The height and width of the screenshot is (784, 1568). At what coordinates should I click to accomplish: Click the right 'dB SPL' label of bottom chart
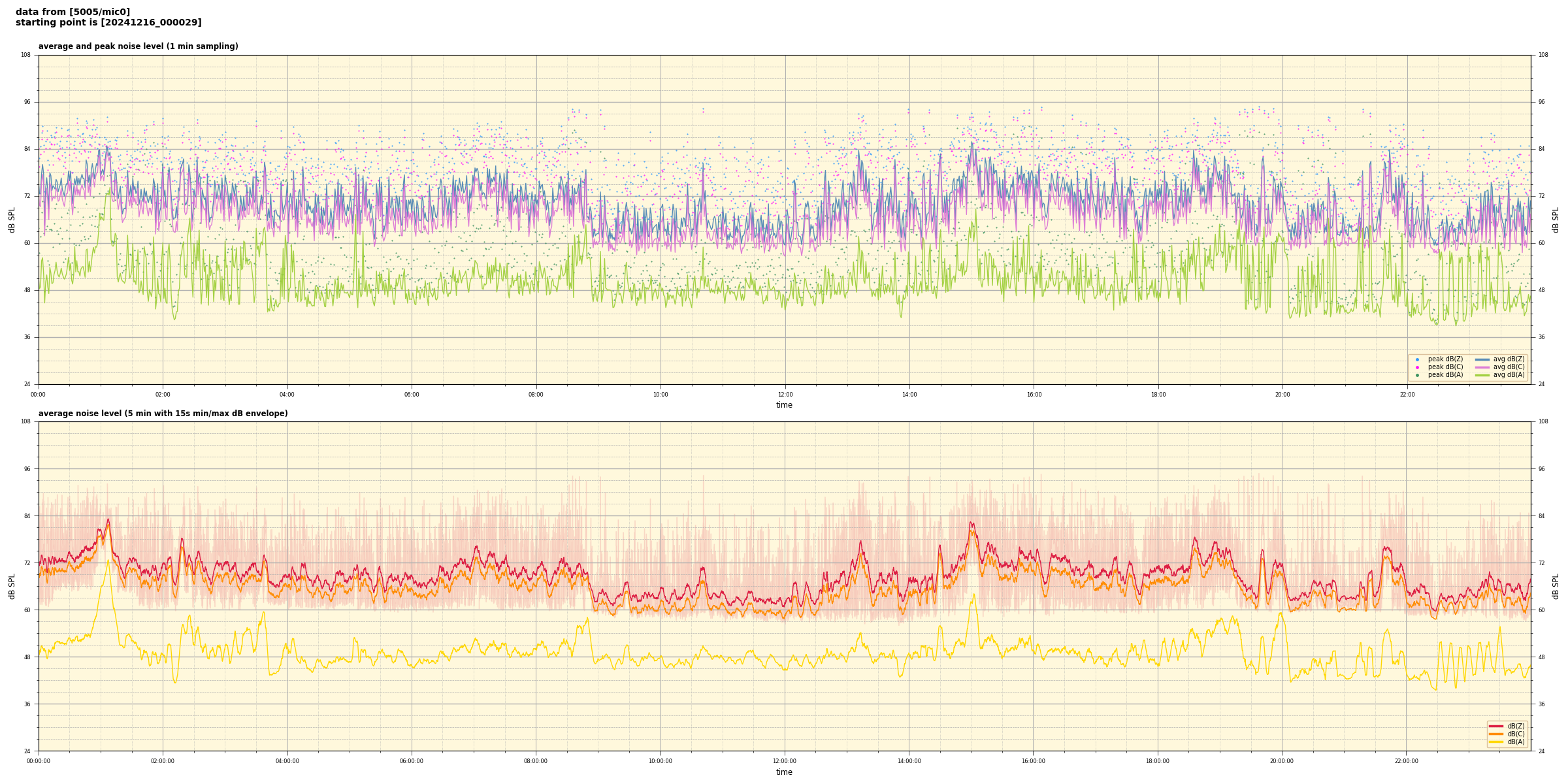(x=1556, y=586)
